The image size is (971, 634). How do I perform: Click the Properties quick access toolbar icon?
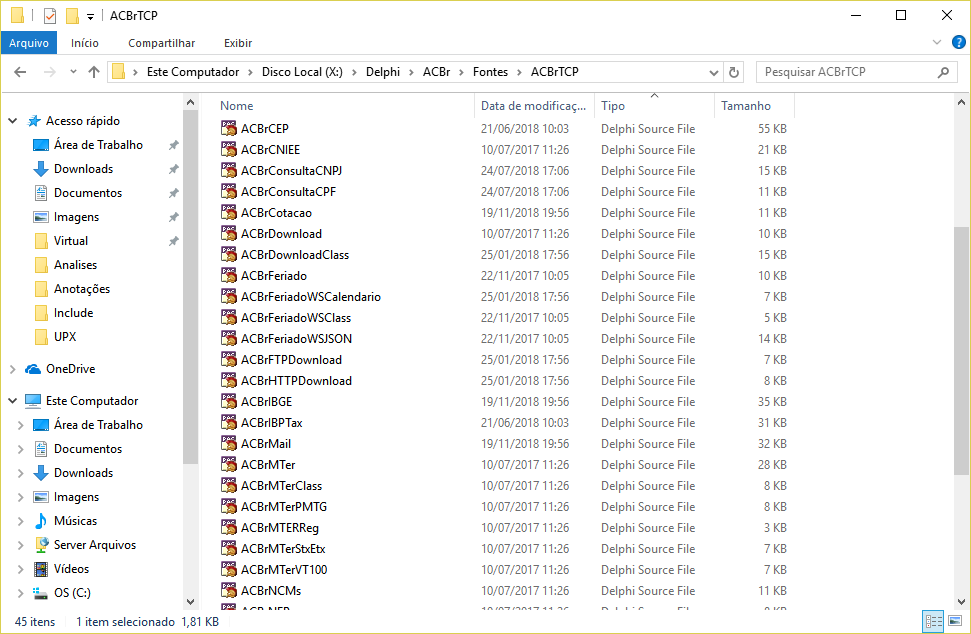[x=50, y=15]
